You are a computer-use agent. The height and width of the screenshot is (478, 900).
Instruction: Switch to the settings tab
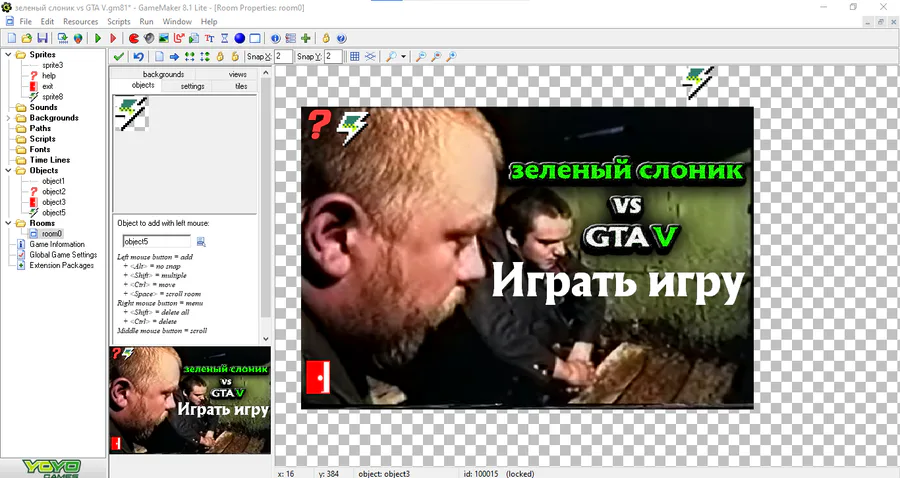192,86
